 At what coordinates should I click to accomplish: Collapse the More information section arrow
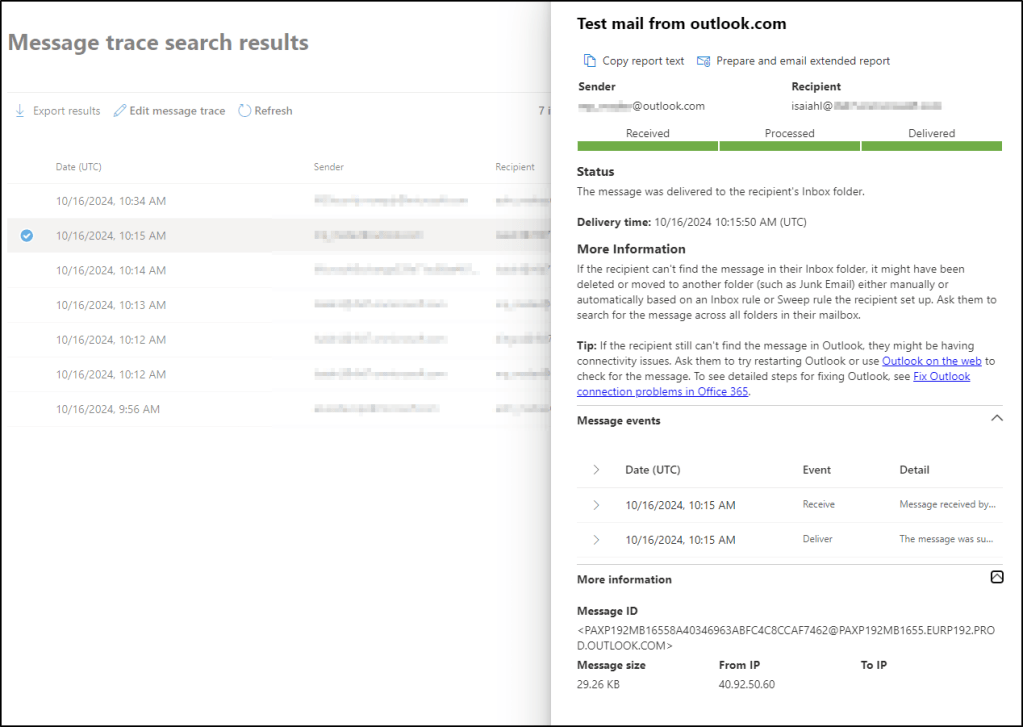[x=996, y=577]
